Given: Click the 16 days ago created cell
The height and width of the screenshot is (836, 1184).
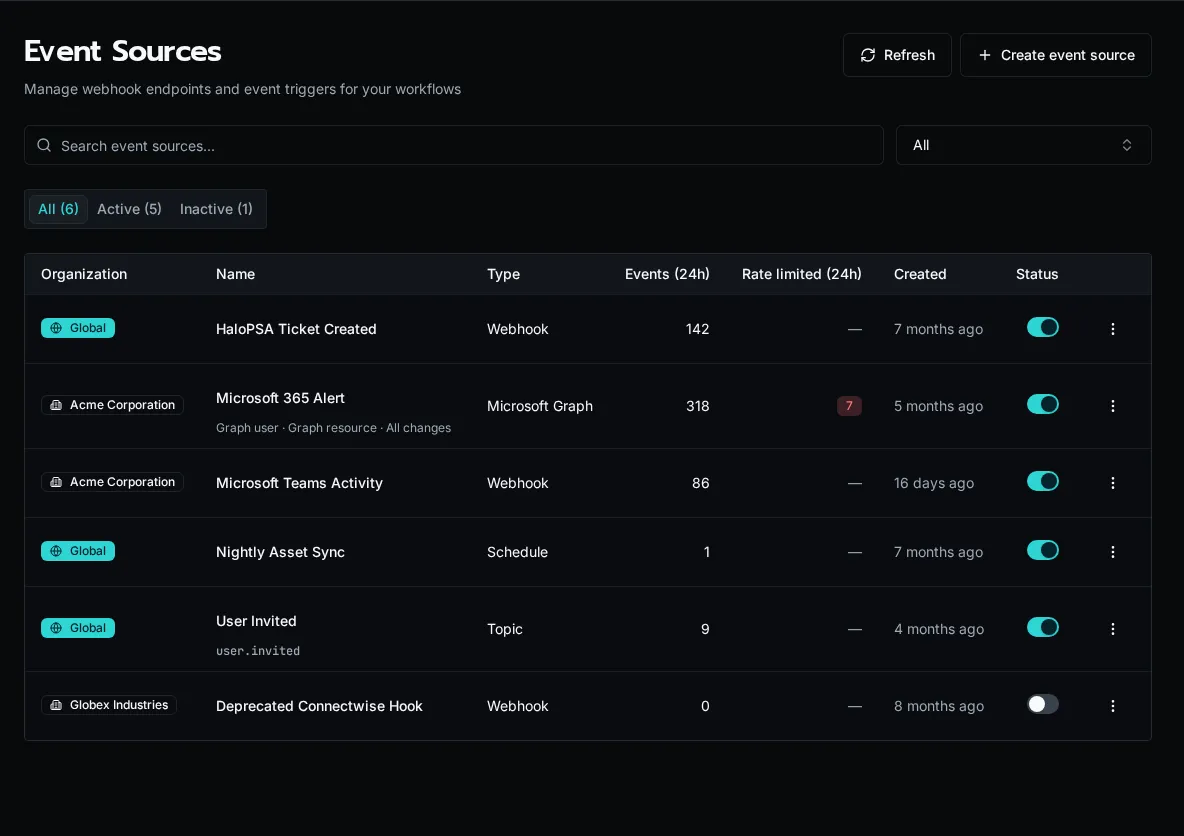Looking at the screenshot, I should tap(933, 483).
